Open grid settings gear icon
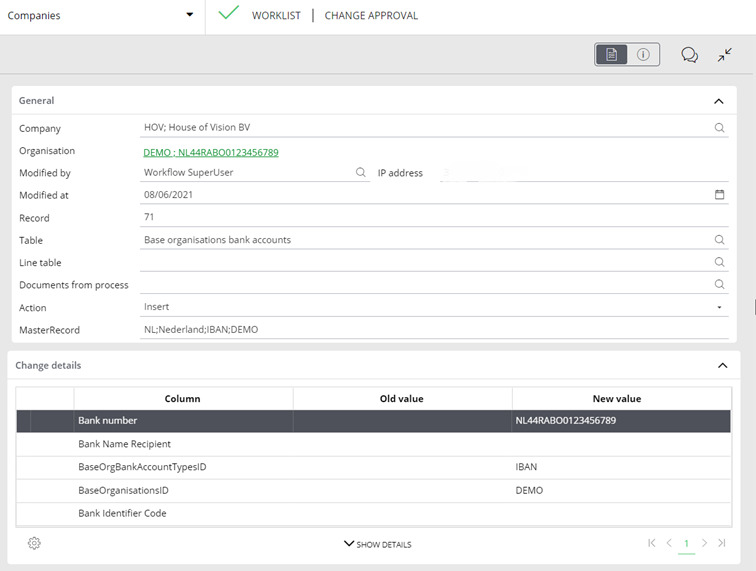 click(x=34, y=543)
